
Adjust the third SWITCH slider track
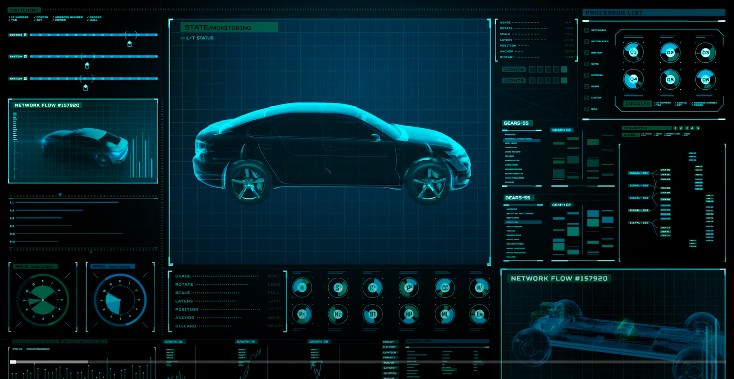pyautogui.click(x=94, y=79)
